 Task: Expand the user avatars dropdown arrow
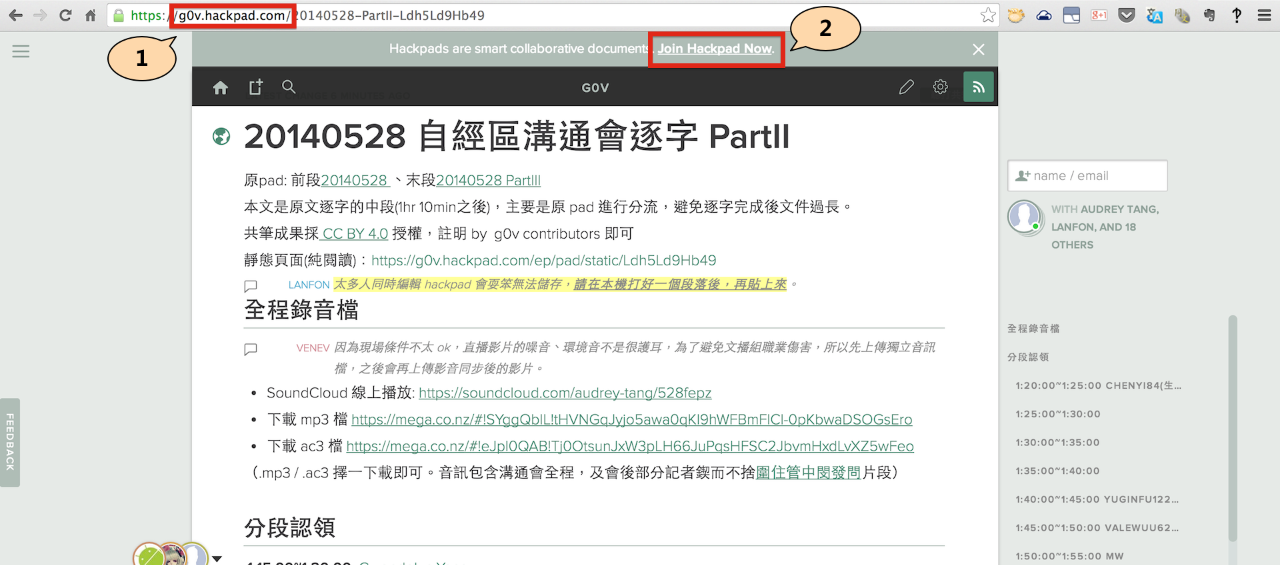tap(217, 558)
